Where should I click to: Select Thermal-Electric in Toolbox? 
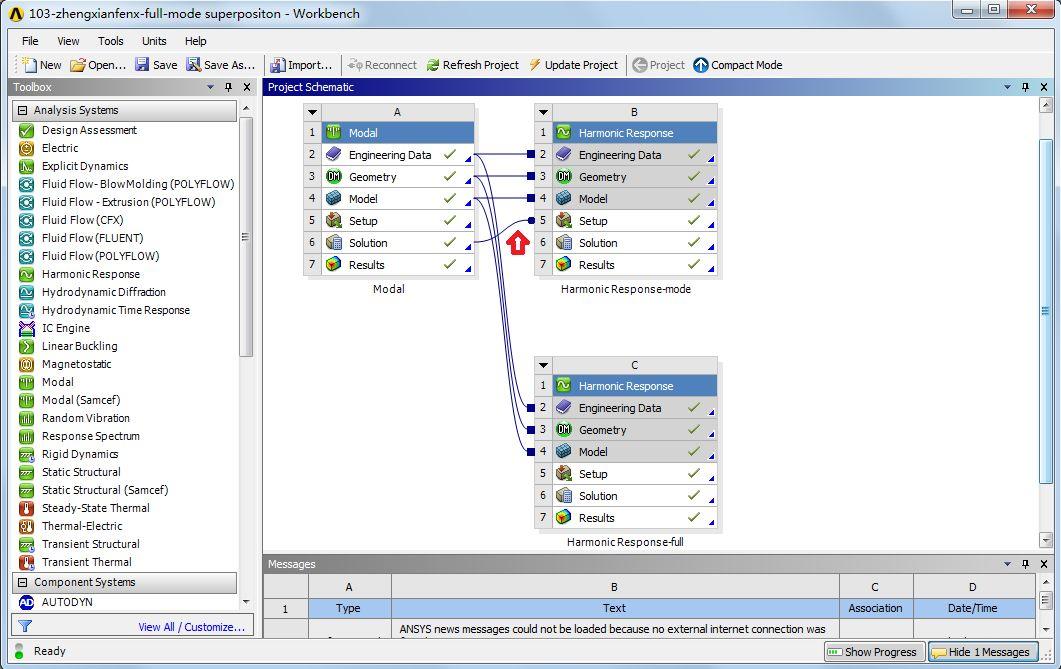pos(82,526)
